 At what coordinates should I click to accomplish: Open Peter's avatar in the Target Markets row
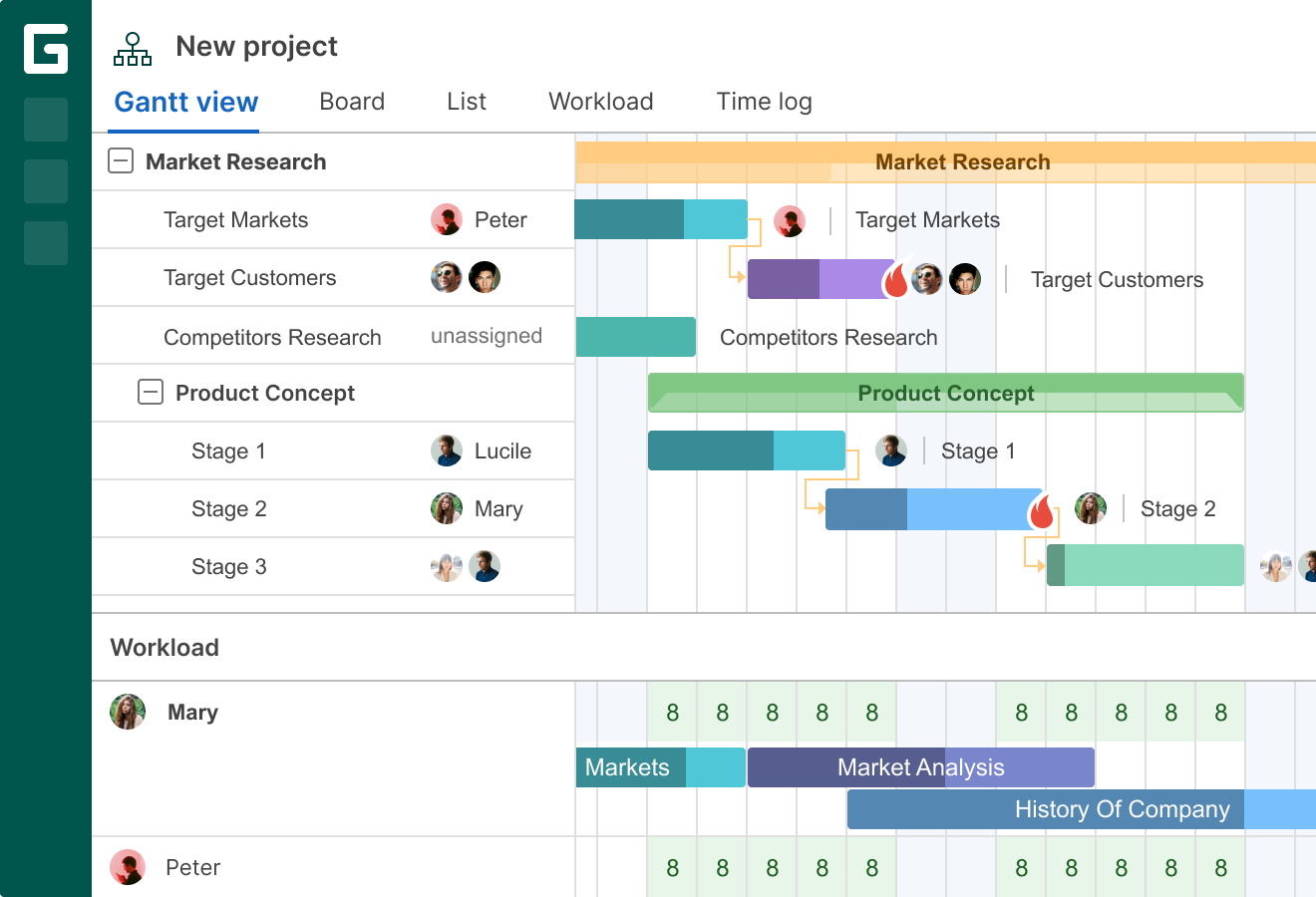click(x=447, y=219)
